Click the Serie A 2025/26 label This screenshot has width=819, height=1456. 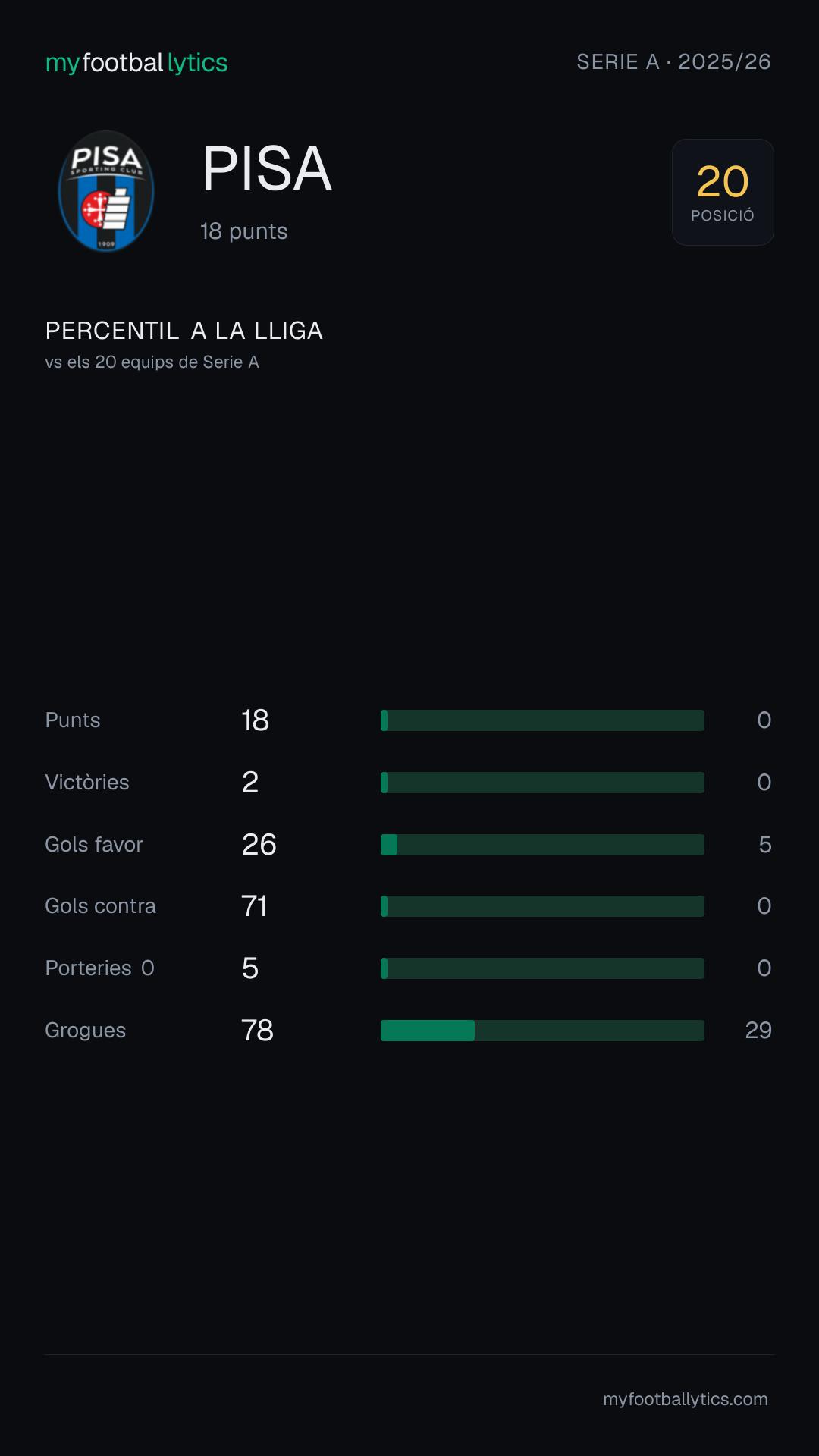673,62
